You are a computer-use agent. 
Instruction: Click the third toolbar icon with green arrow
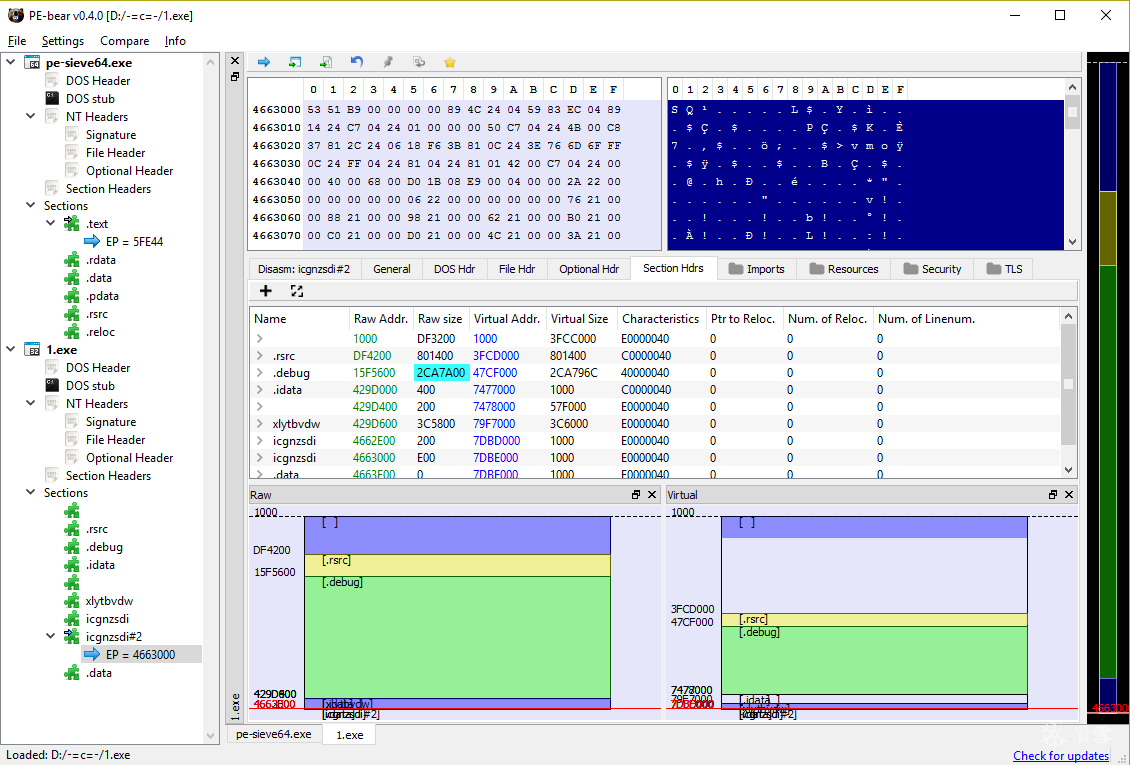click(326, 62)
